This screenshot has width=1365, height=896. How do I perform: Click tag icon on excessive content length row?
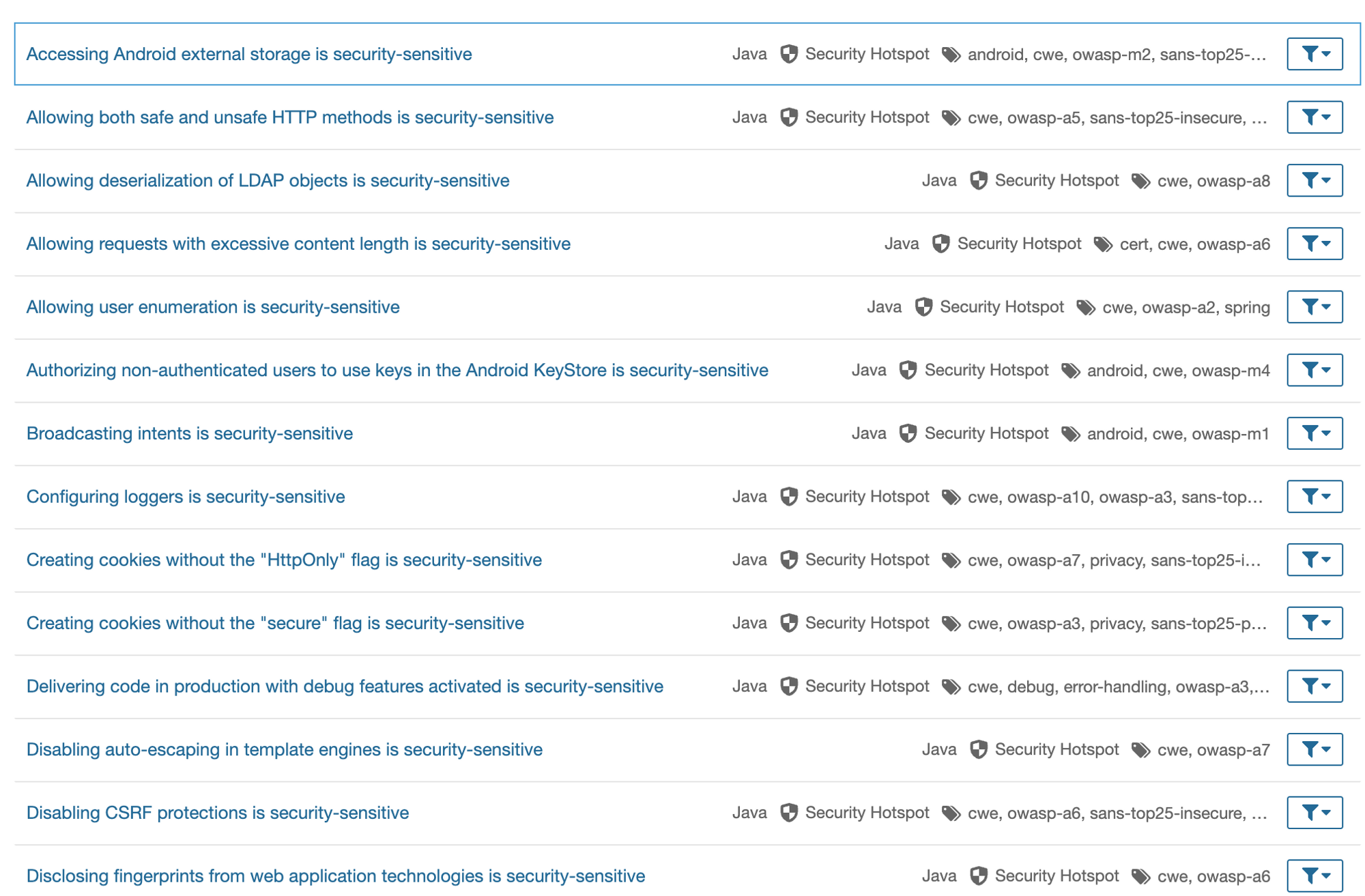click(x=1103, y=244)
